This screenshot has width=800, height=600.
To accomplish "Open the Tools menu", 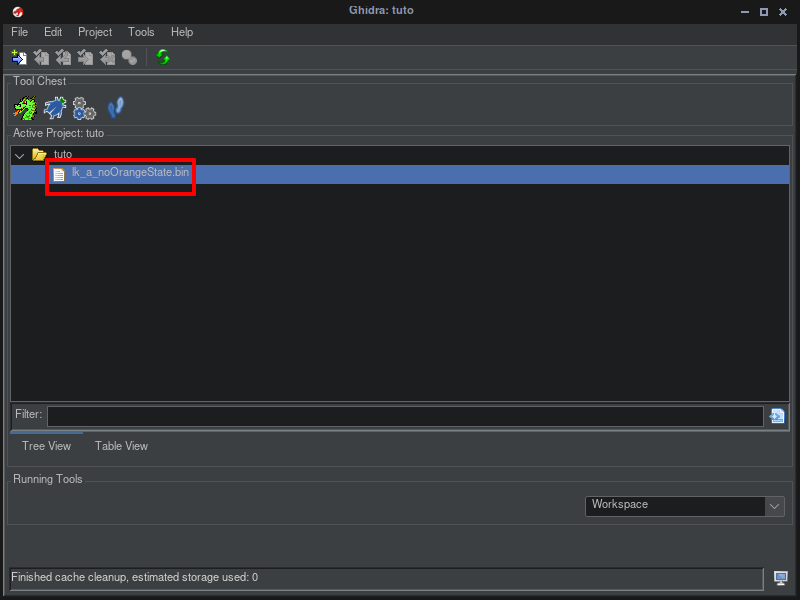I will point(141,32).
